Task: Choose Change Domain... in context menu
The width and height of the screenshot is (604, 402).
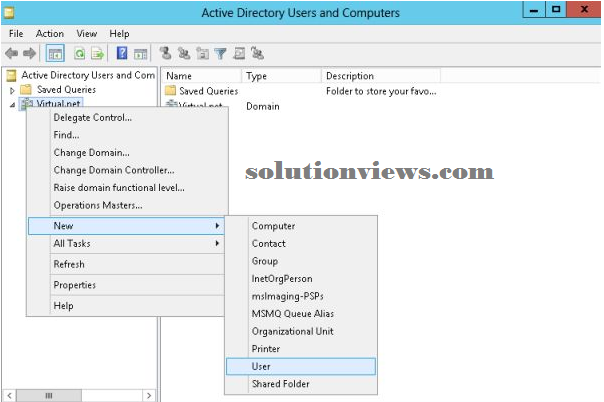Action: (x=126, y=152)
